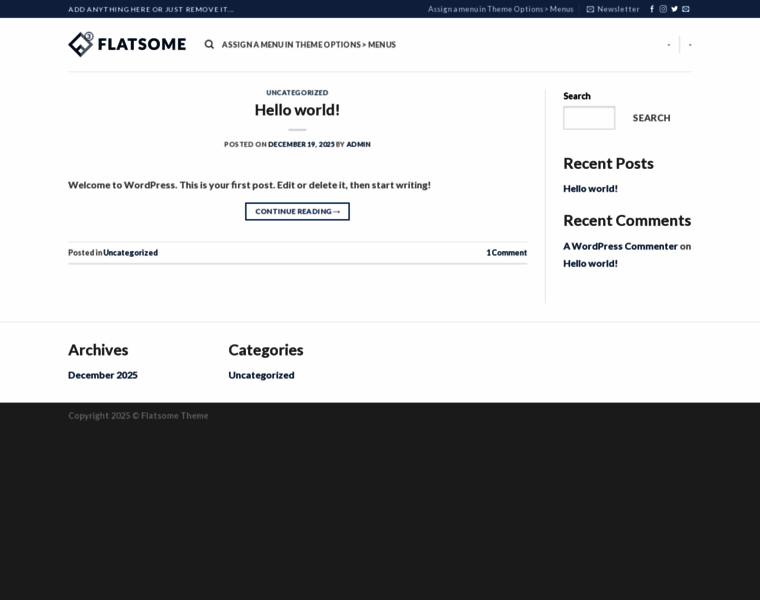The width and height of the screenshot is (760, 600).
Task: Click the Flatsome logo
Action: click(127, 44)
